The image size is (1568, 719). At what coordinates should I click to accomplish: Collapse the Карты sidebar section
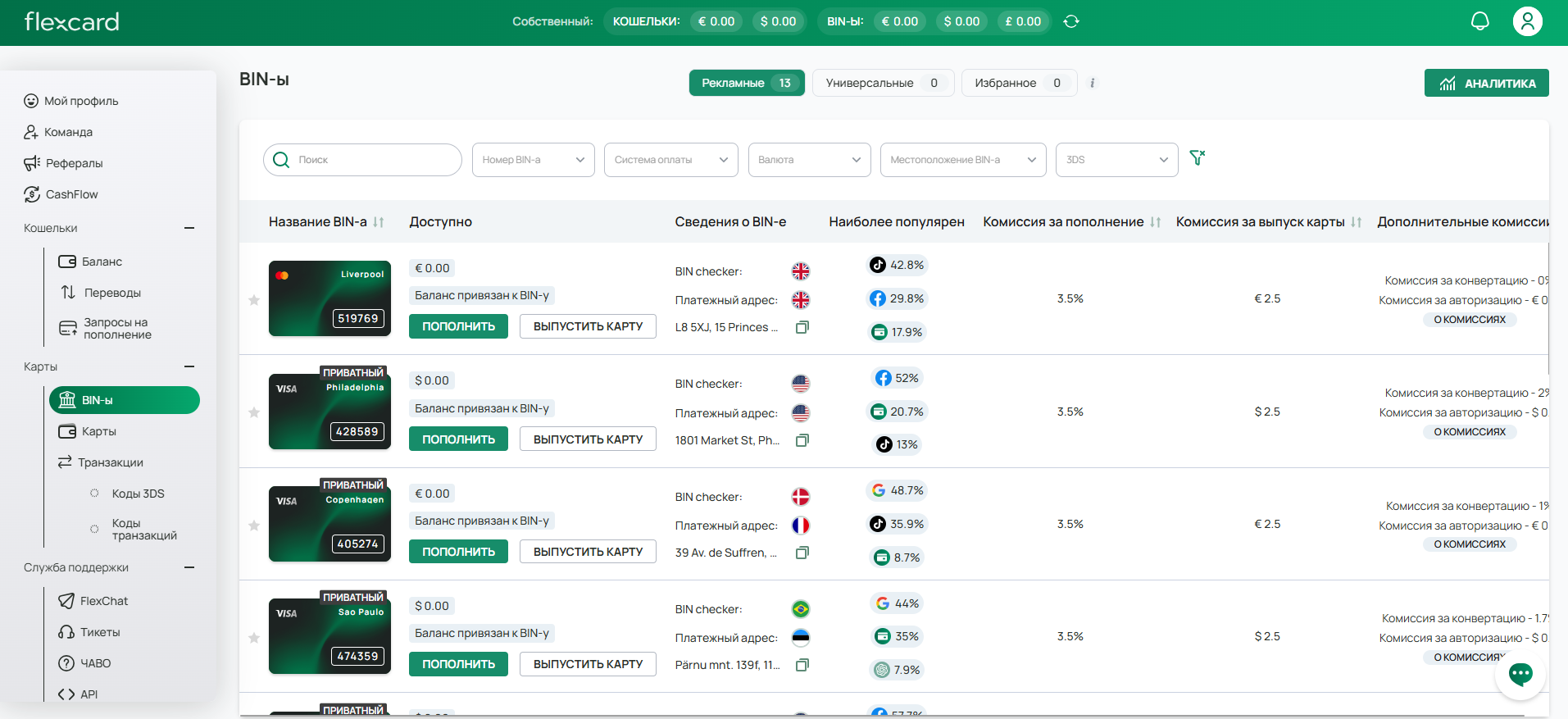coord(189,366)
